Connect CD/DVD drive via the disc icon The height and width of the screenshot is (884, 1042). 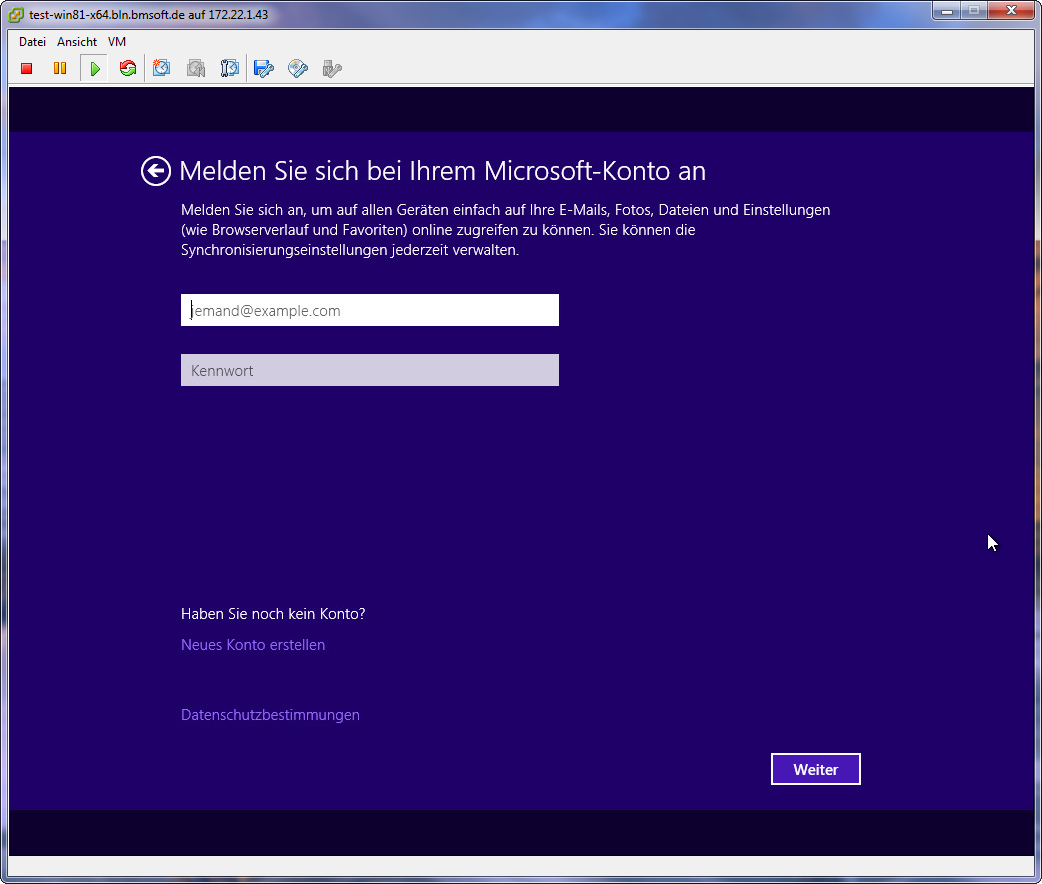pos(298,68)
